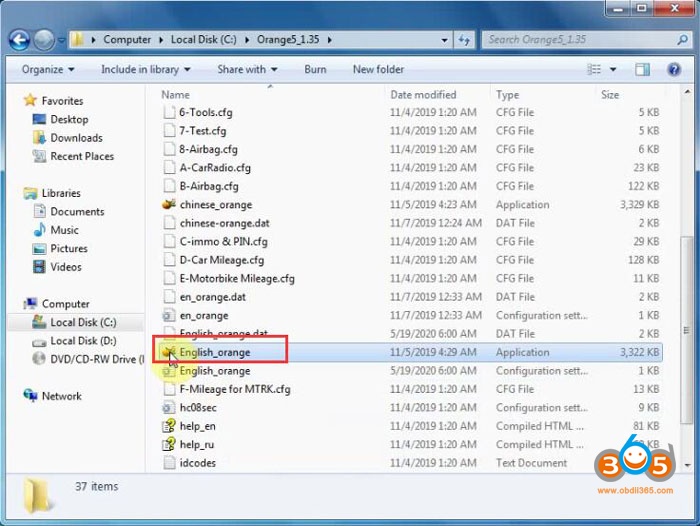Select the A-CarRadio.cfg file icon

(x=169, y=168)
